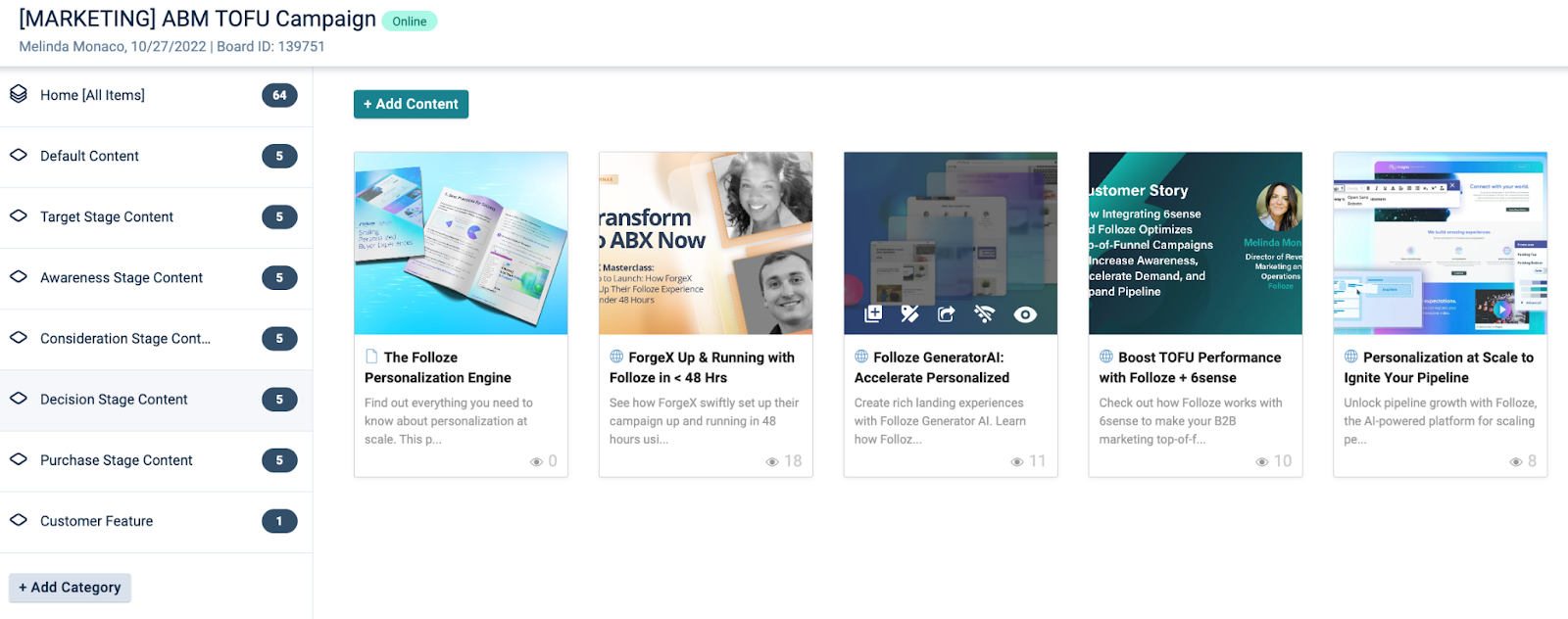Open the Personalization at Scale thumbnail

tap(1440, 243)
